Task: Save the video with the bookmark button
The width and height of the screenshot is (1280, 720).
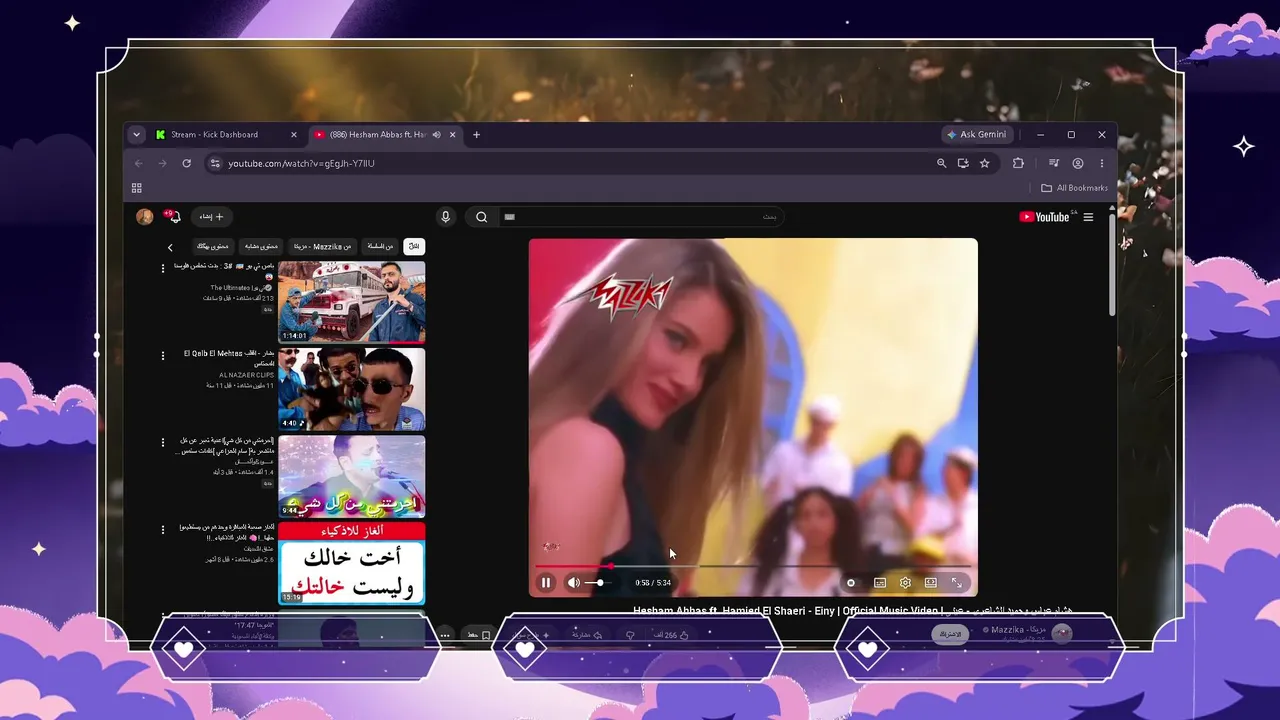Action: tap(478, 635)
